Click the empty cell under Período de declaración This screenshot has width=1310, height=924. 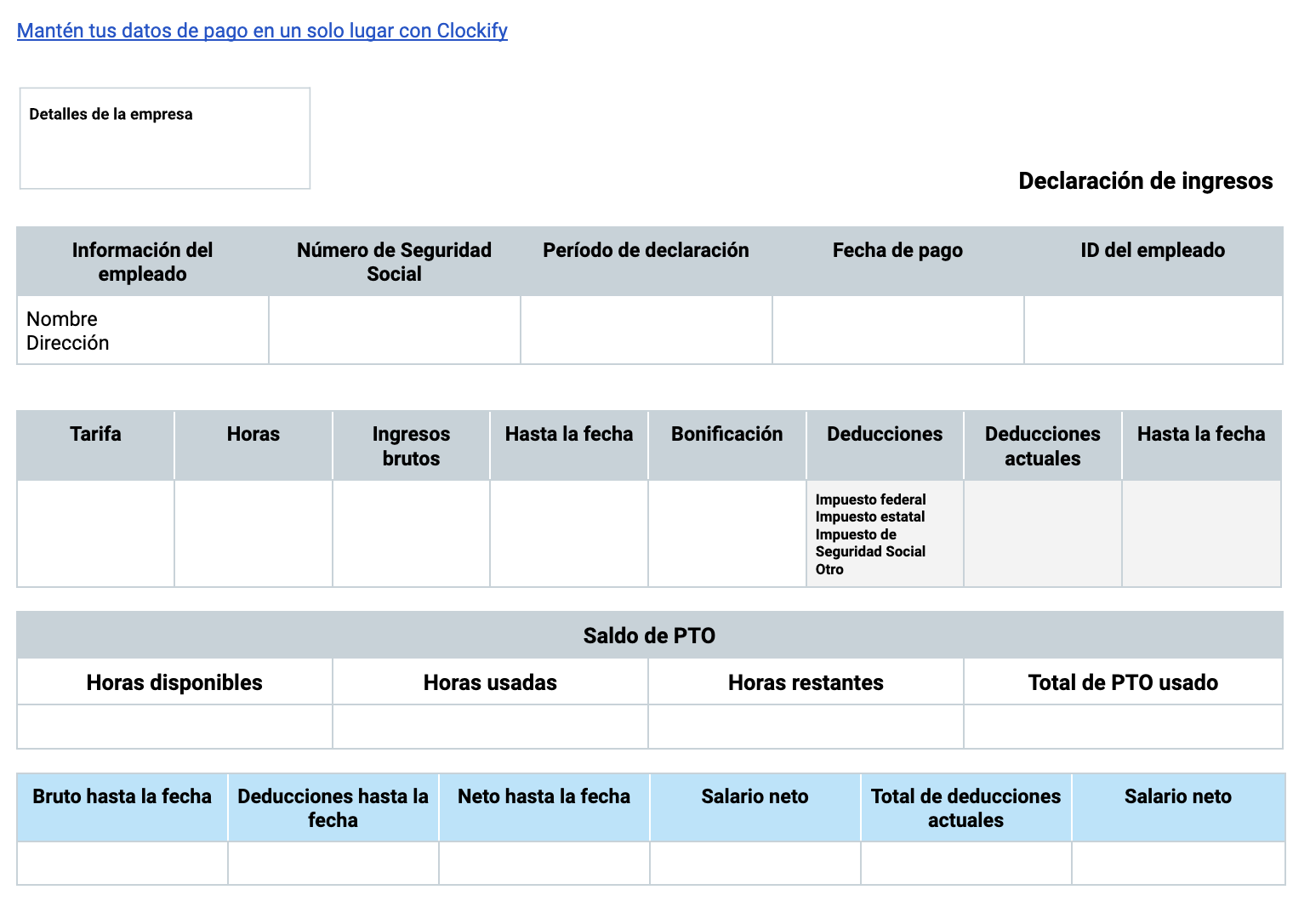[646, 330]
